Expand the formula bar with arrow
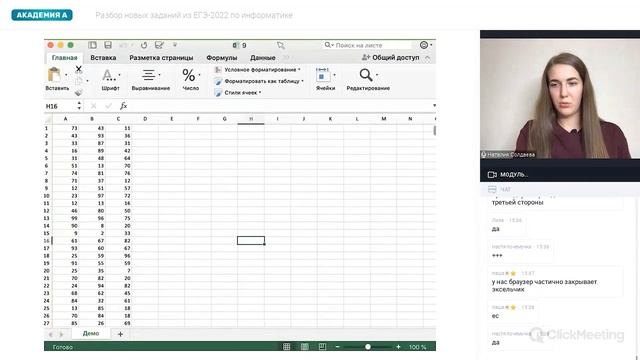This screenshot has width=640, height=360. tap(434, 106)
